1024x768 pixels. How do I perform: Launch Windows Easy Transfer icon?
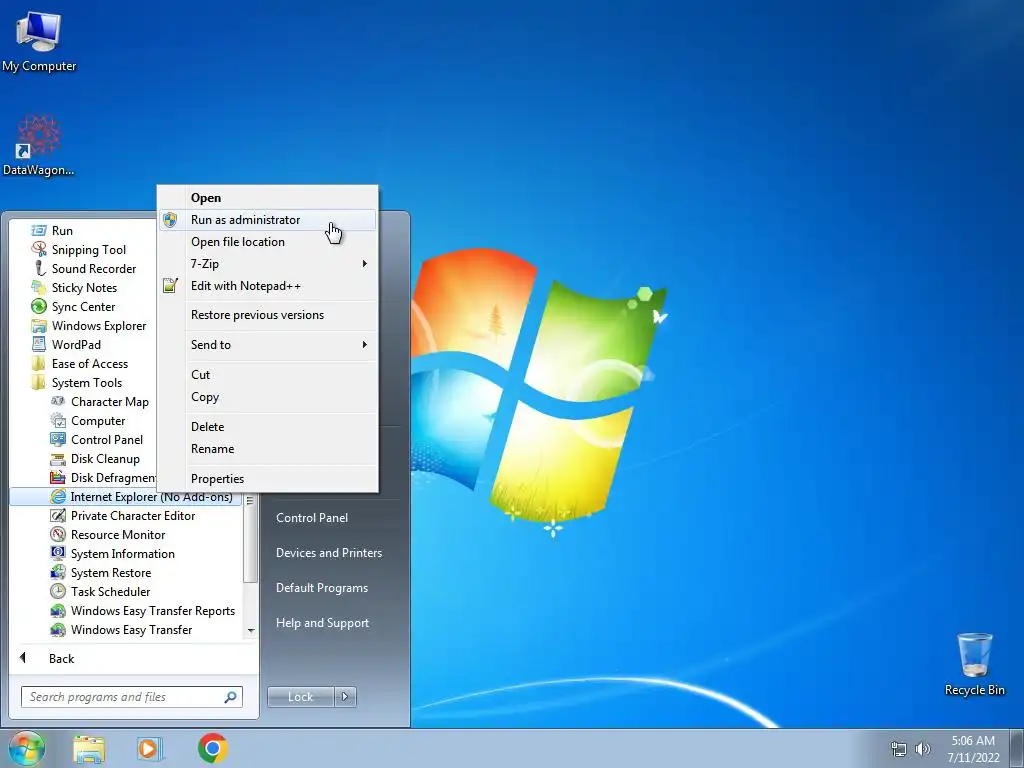pos(58,629)
